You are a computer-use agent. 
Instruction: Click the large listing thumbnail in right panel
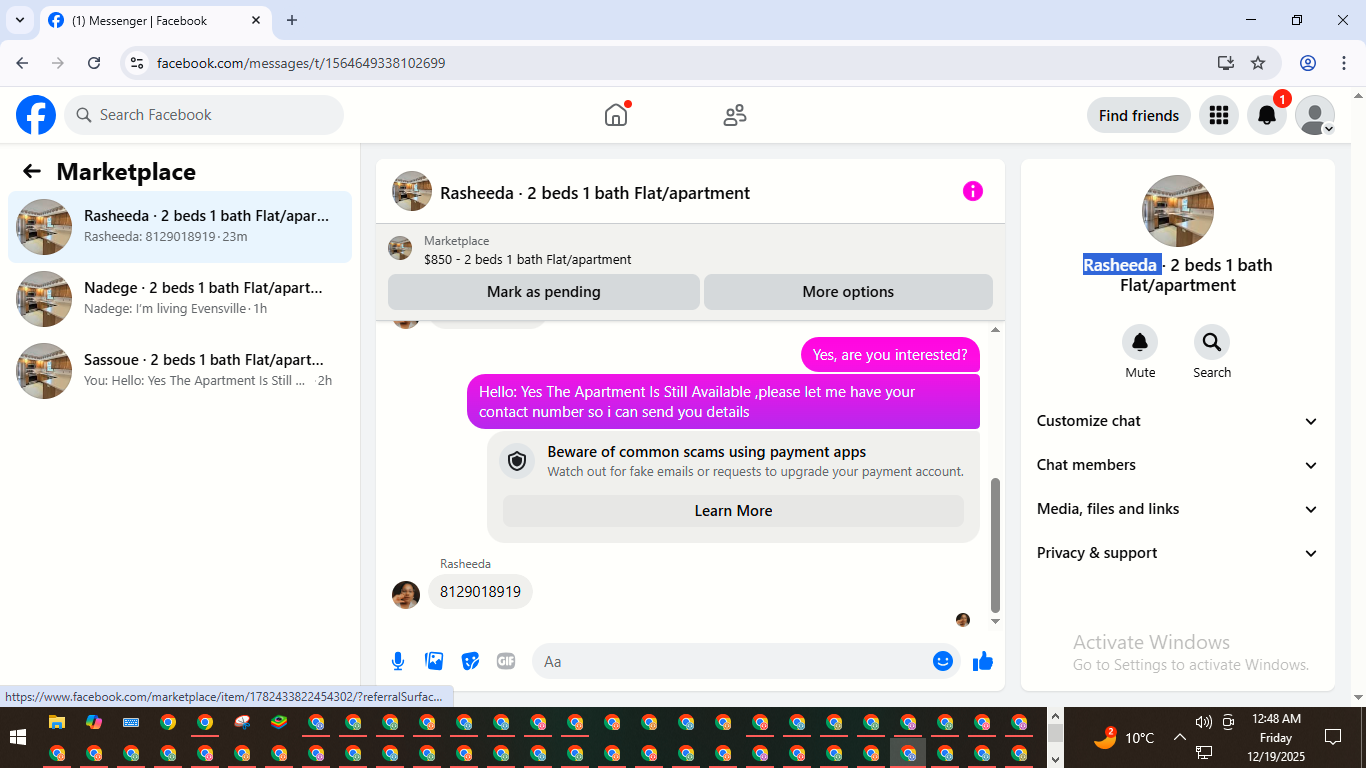1178,211
